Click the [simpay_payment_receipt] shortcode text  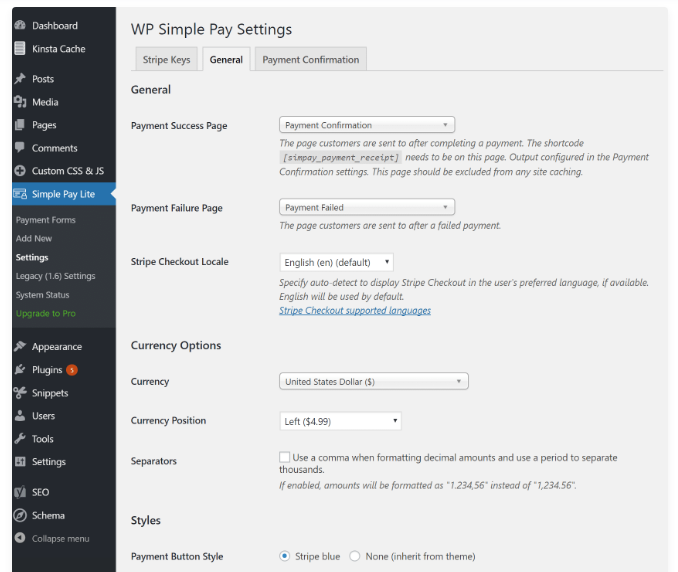[x=341, y=157]
